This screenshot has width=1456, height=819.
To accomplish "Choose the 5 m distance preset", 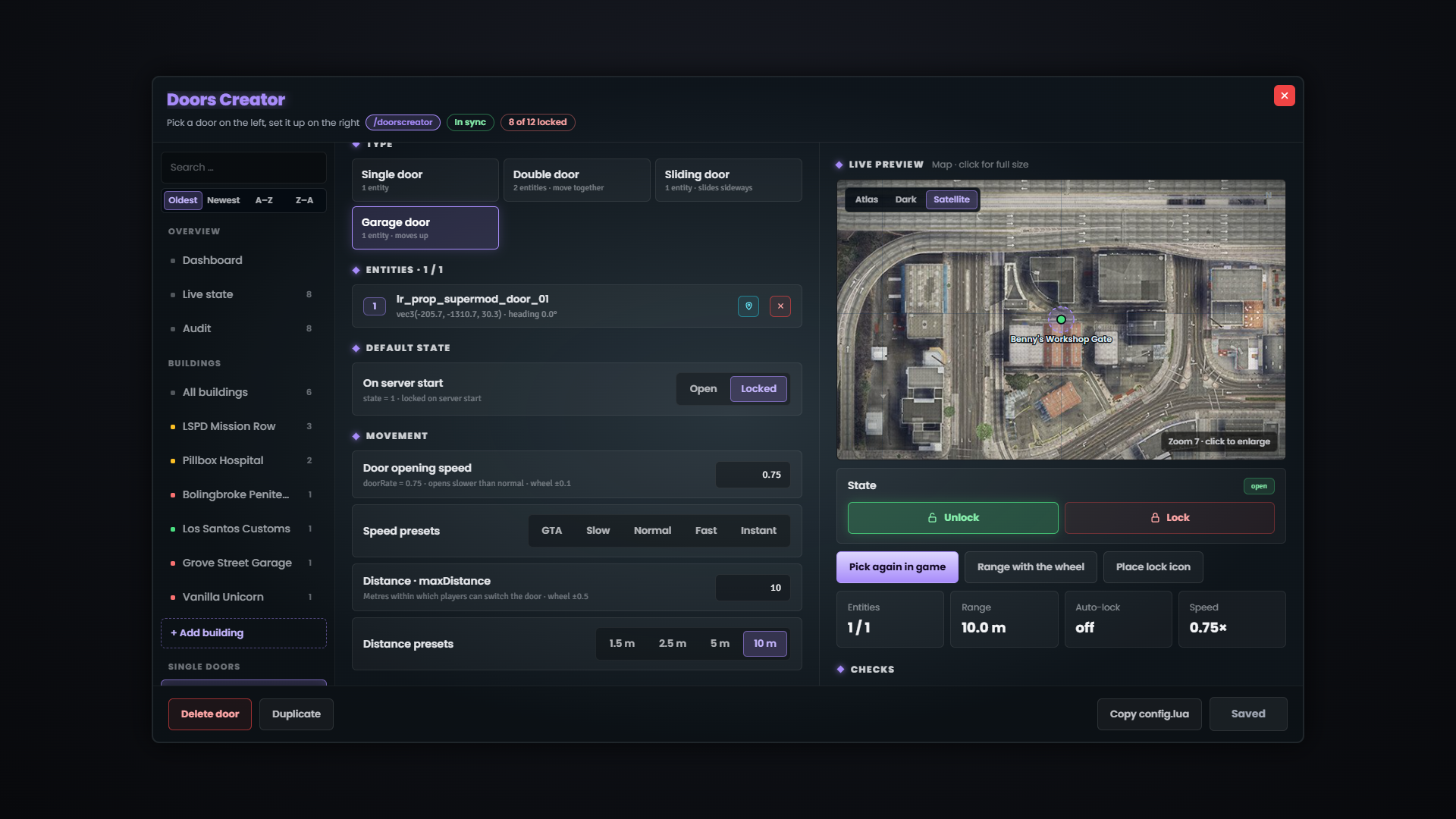I will pyautogui.click(x=720, y=644).
